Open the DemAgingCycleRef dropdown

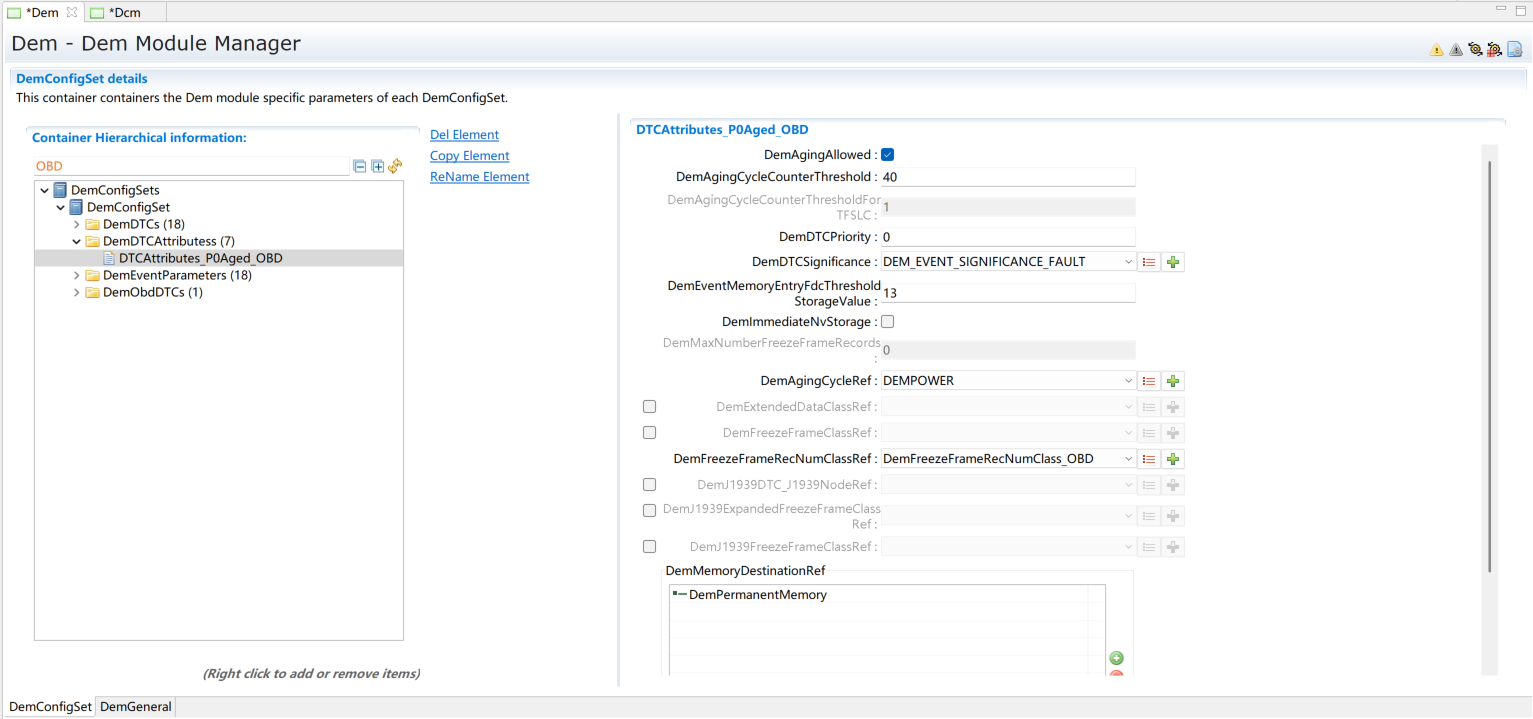tap(1128, 381)
